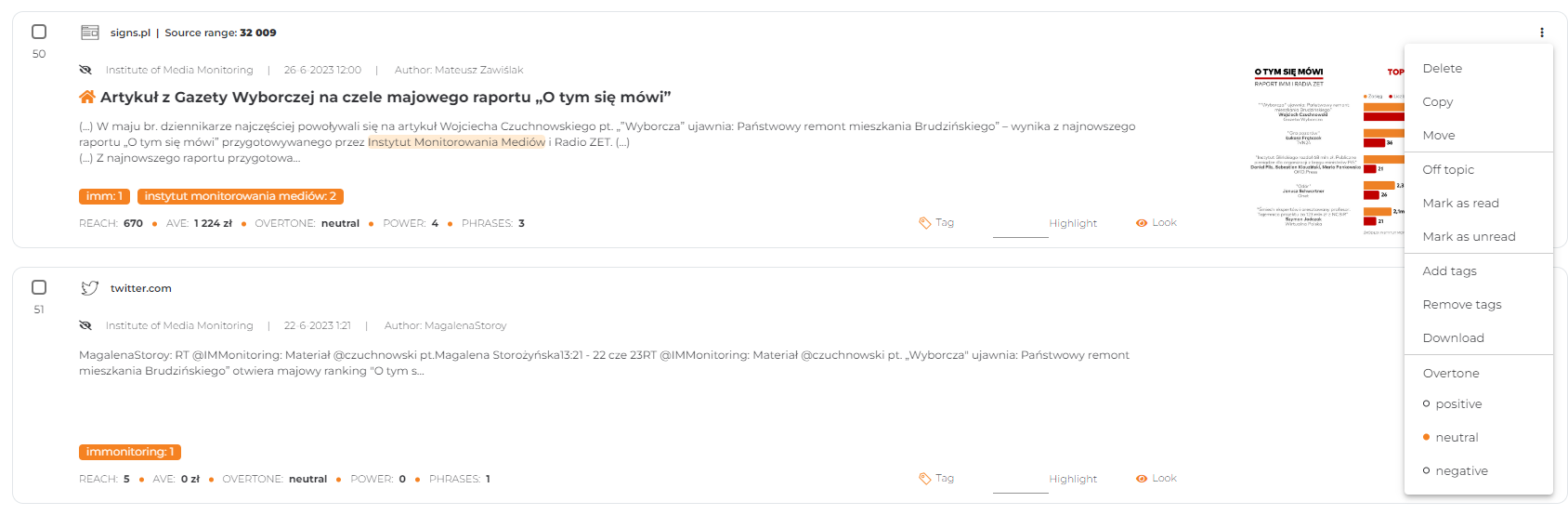Tick the checkbox for result 51
This screenshot has width=1568, height=515.
pyautogui.click(x=39, y=287)
